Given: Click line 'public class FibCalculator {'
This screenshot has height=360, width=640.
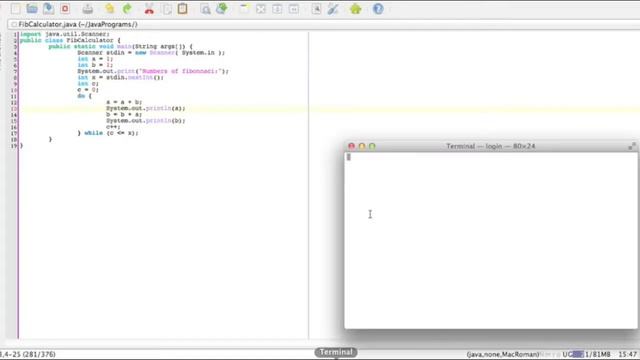Looking at the screenshot, I should point(70,40).
